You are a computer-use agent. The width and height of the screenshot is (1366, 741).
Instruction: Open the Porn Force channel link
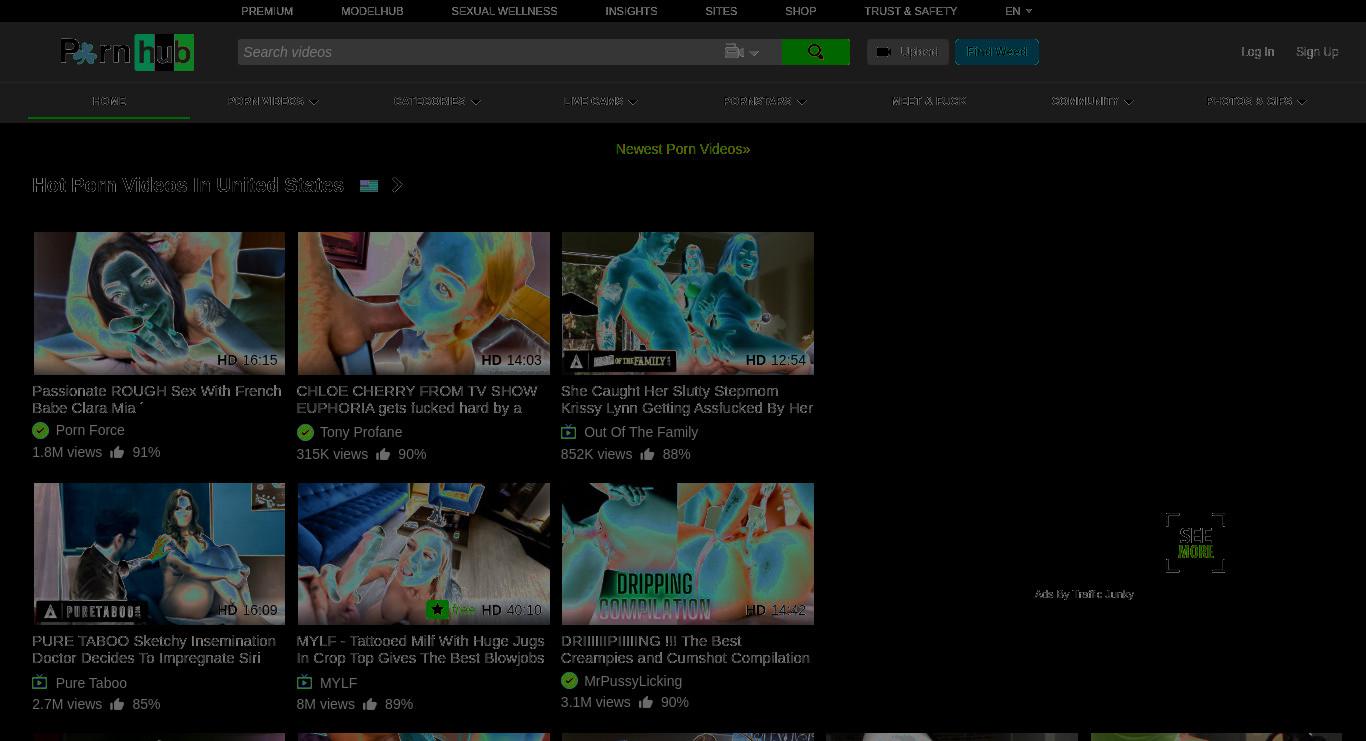(90, 430)
